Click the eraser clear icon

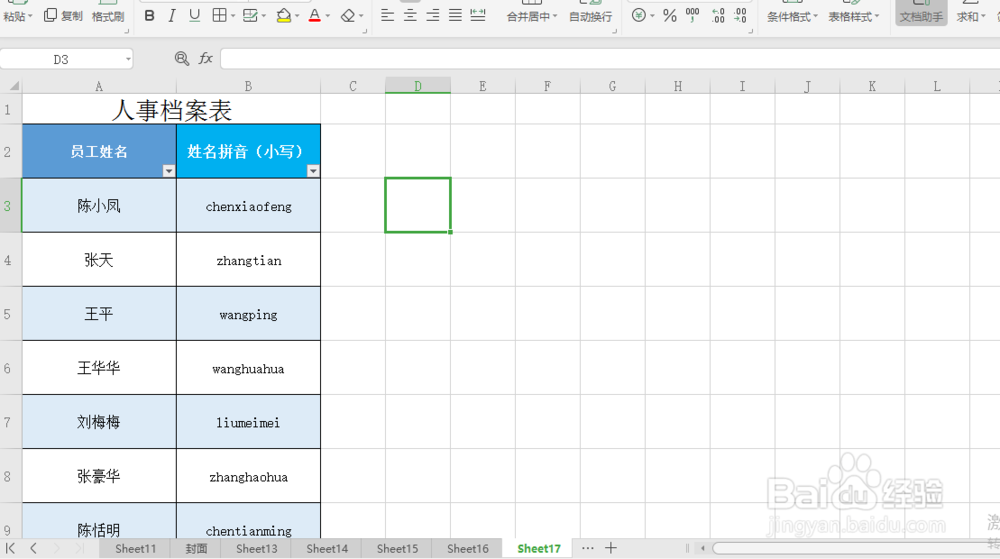tap(348, 16)
